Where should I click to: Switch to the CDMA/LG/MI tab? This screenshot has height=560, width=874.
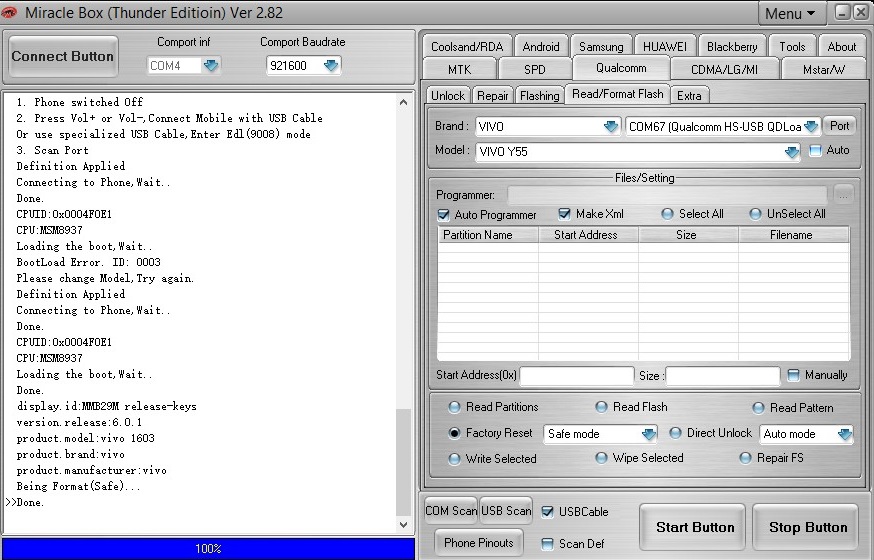[724, 70]
